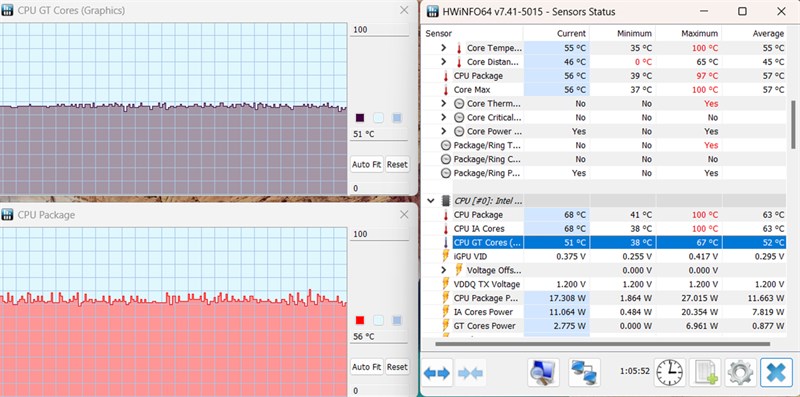
Task: Click the lightning icon beside iGPU VID
Action: (445, 256)
